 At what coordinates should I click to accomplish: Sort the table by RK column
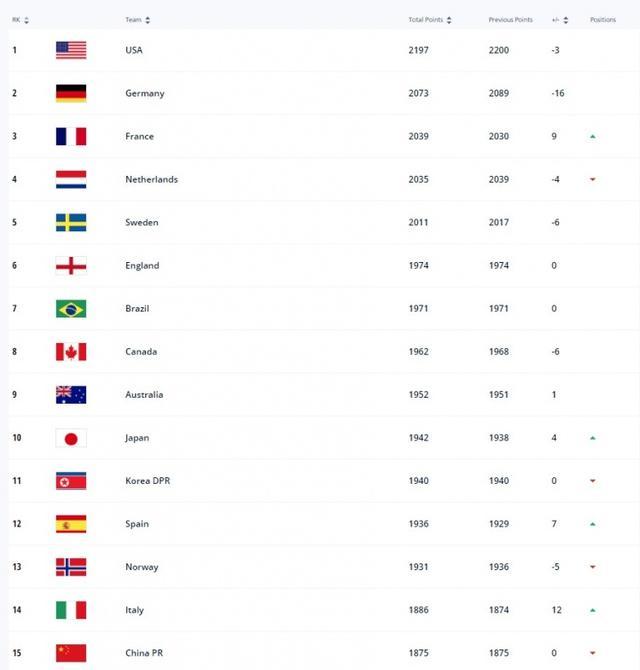[20, 20]
